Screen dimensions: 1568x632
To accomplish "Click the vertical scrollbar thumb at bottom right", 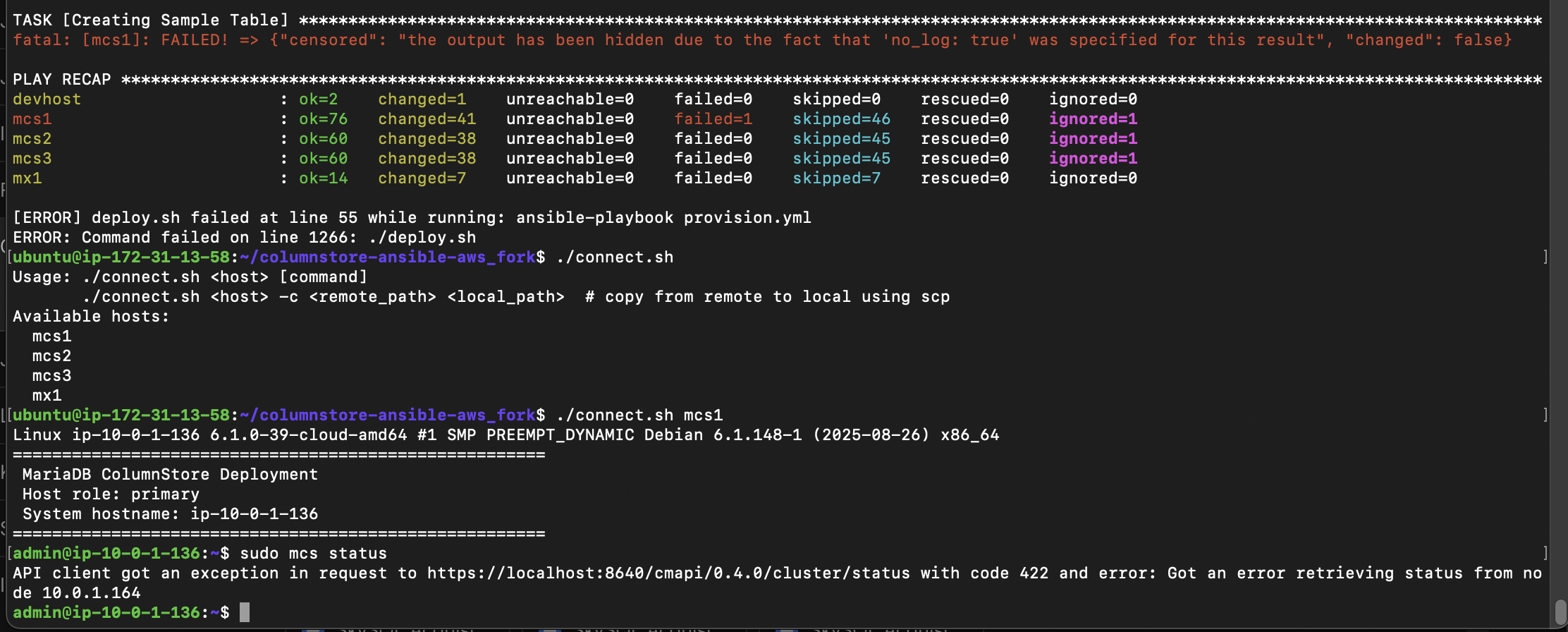I will point(1560,611).
